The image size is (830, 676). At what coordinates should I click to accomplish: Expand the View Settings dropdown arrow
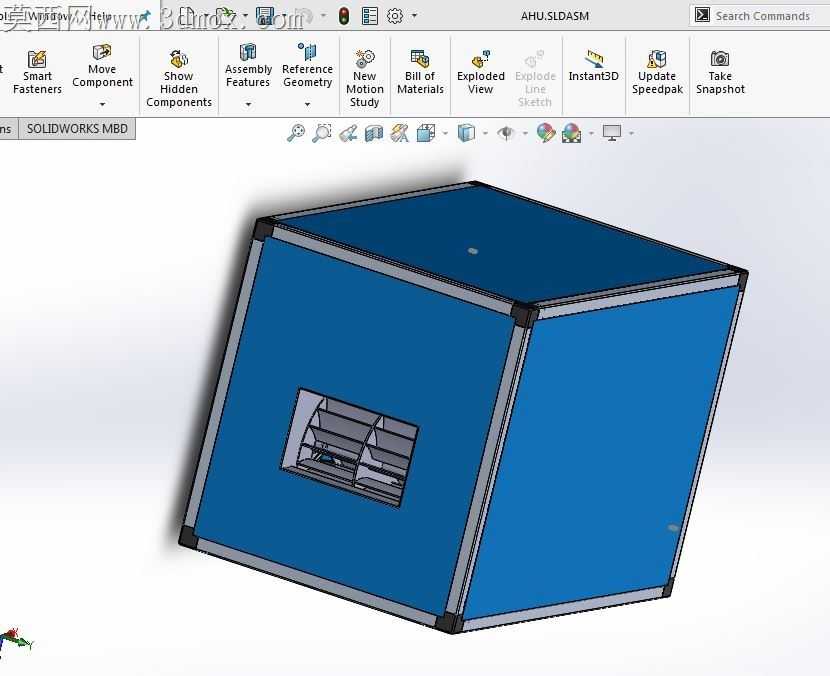pos(631,133)
